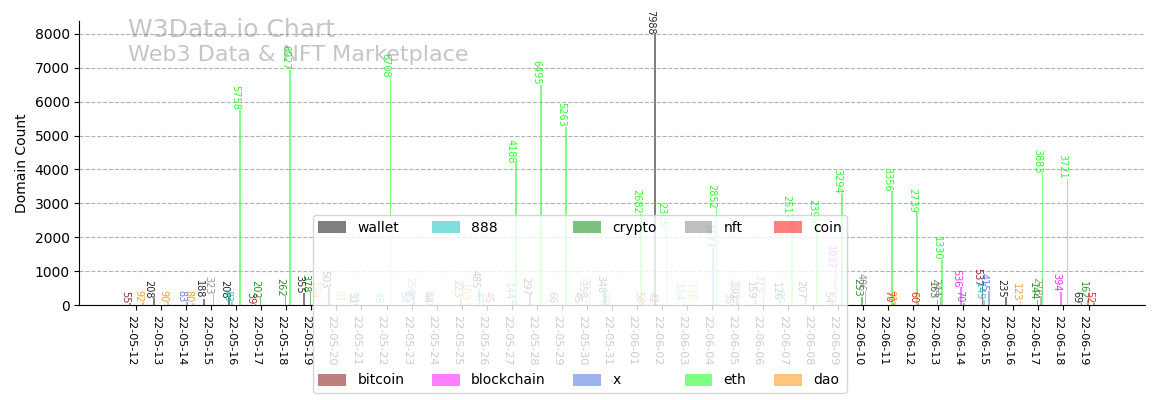Click the 888 legend cyan swatch
Image resolution: width=1160 pixels, height=400 pixels.
click(446, 228)
